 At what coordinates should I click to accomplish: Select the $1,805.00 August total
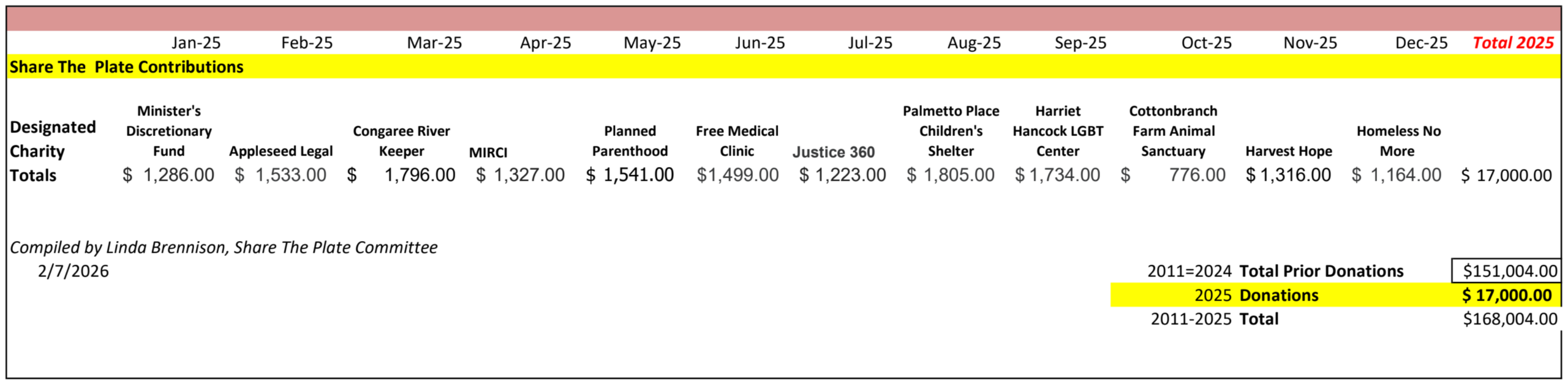(951, 176)
